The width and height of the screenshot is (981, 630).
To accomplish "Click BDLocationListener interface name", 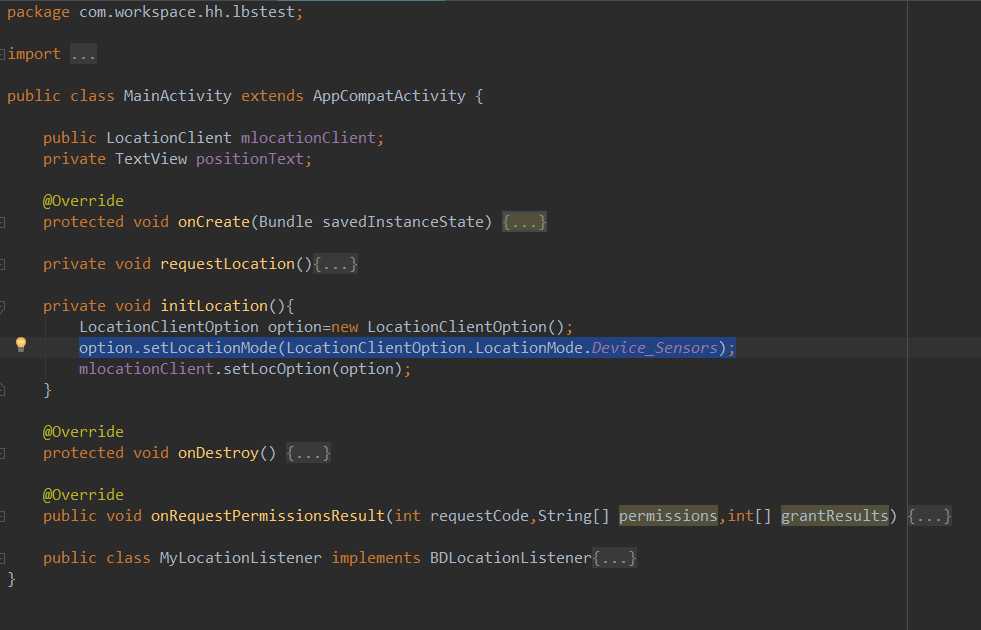I will pyautogui.click(x=511, y=558).
